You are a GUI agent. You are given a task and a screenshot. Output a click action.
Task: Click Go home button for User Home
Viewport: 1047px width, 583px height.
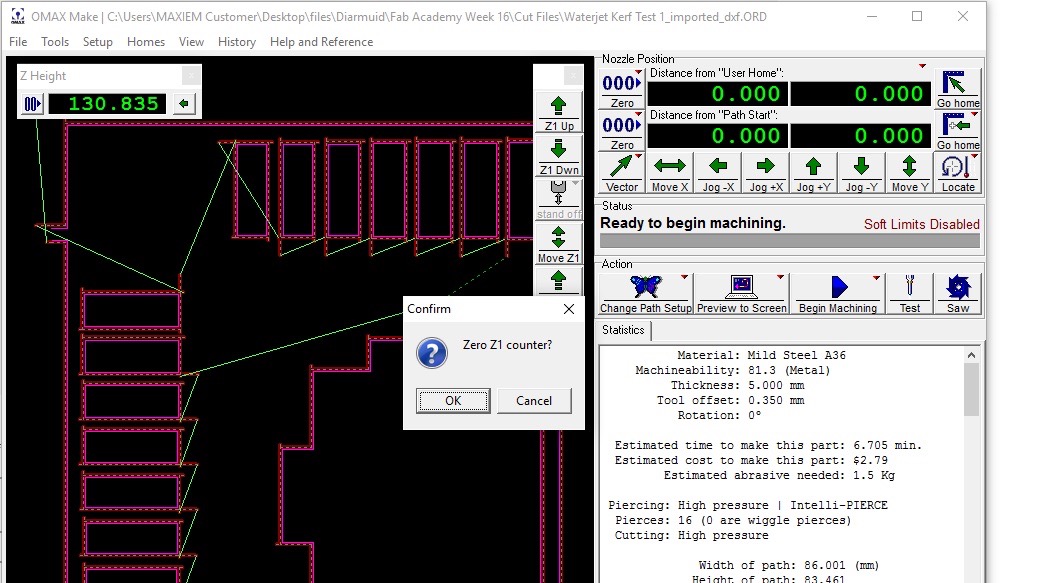click(x=958, y=89)
